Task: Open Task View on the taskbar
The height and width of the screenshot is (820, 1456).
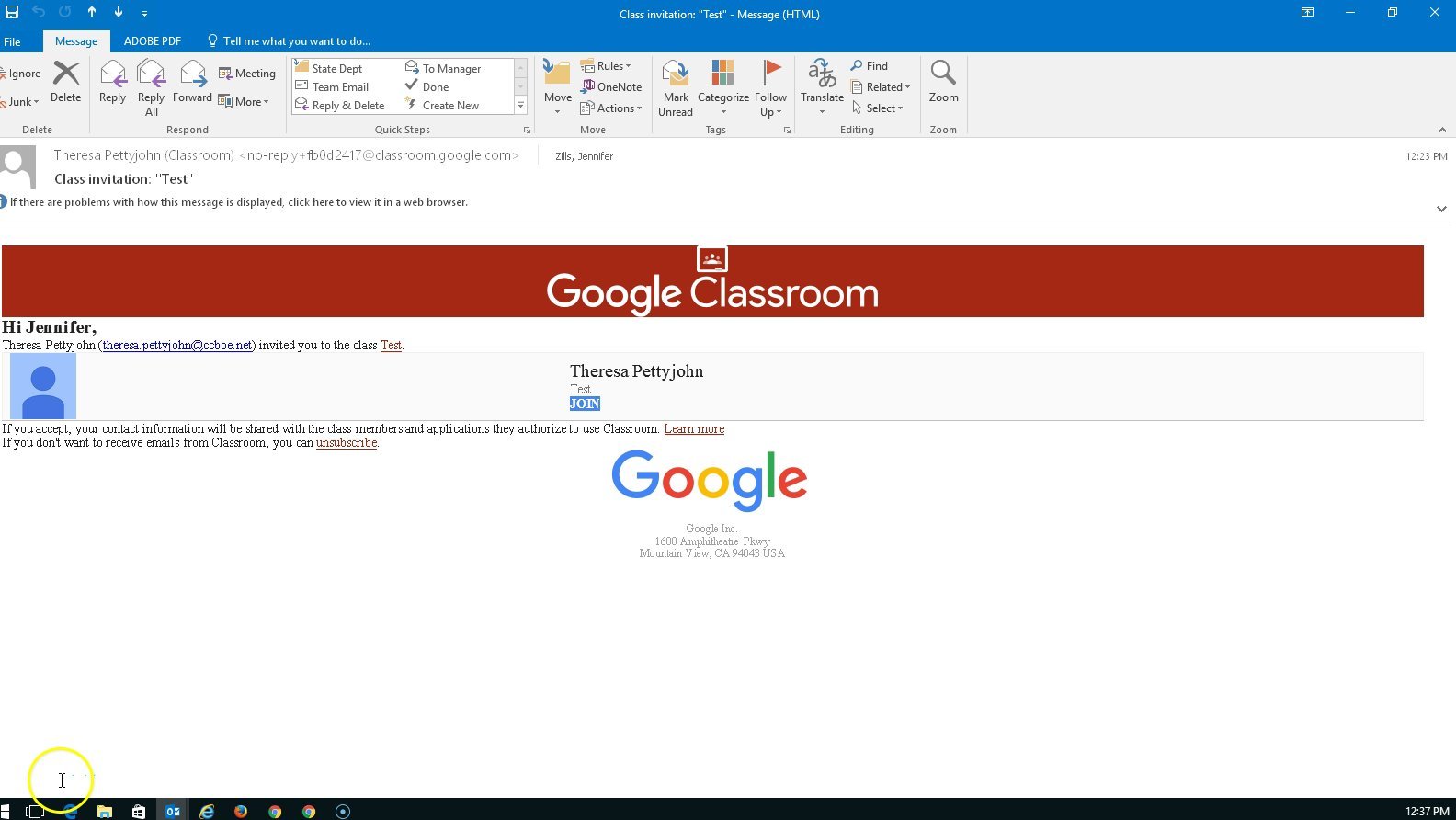Action: tap(35, 811)
